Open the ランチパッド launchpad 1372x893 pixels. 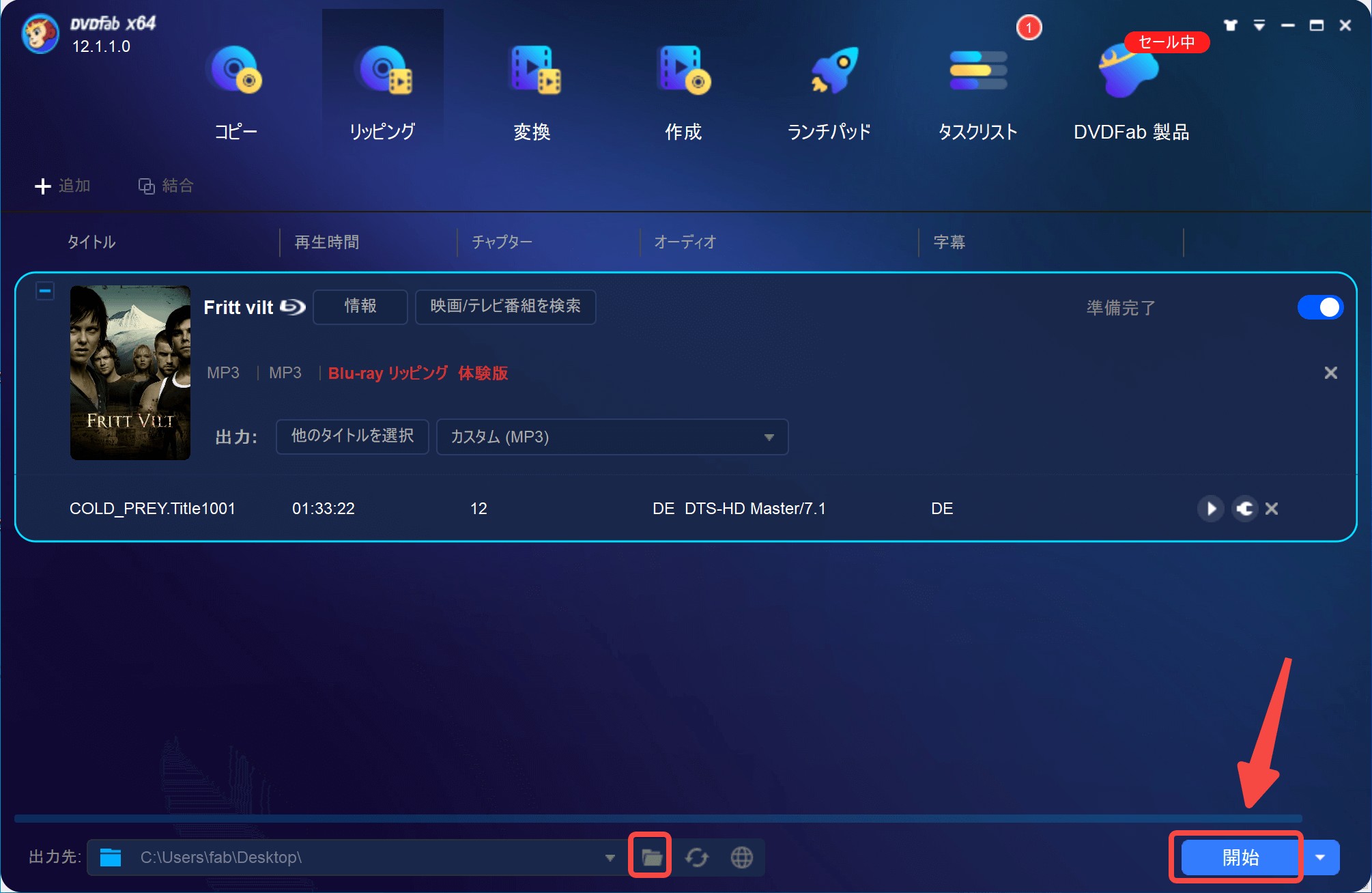[829, 92]
